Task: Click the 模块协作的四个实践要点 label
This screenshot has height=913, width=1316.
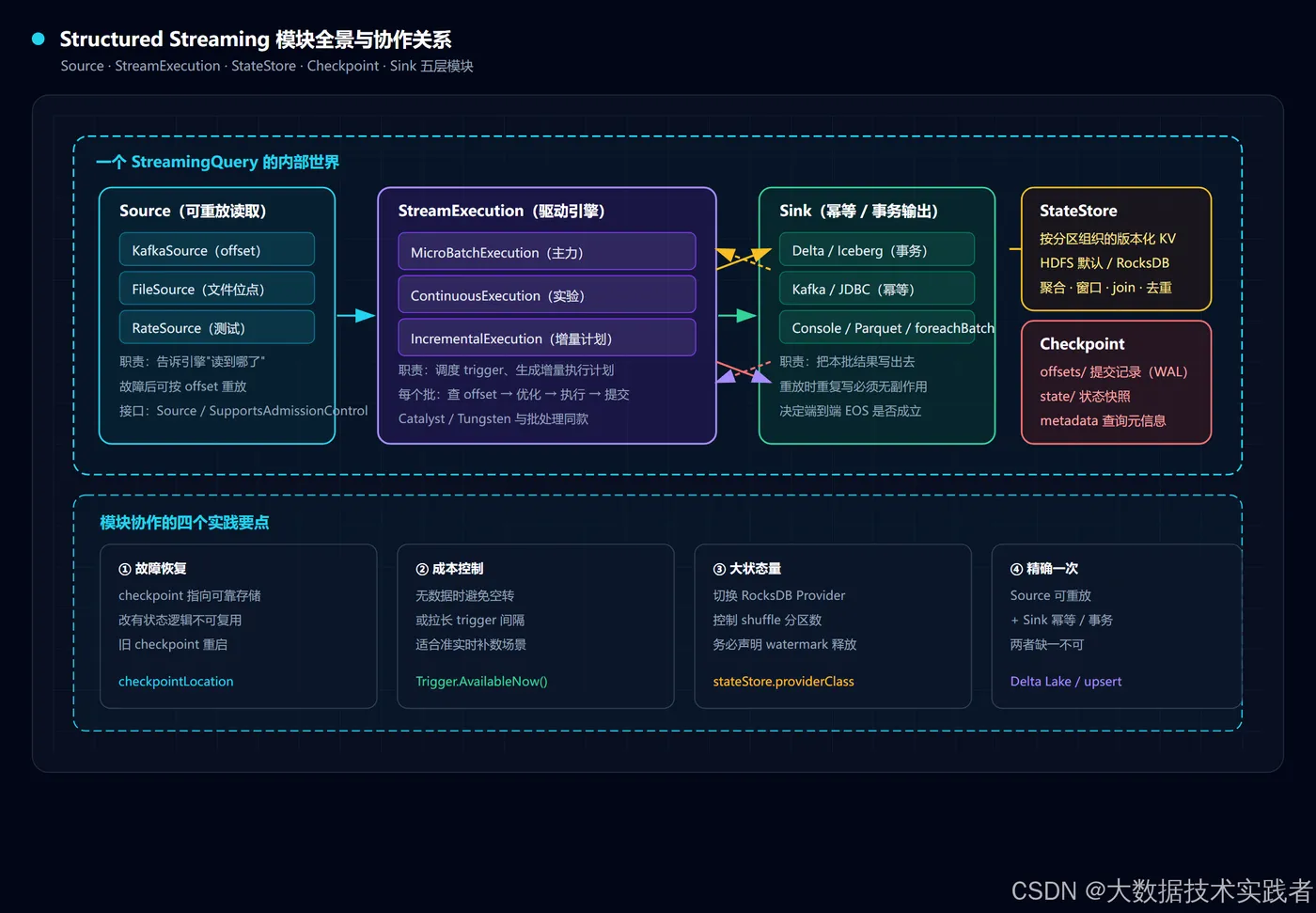Action: pyautogui.click(x=184, y=522)
